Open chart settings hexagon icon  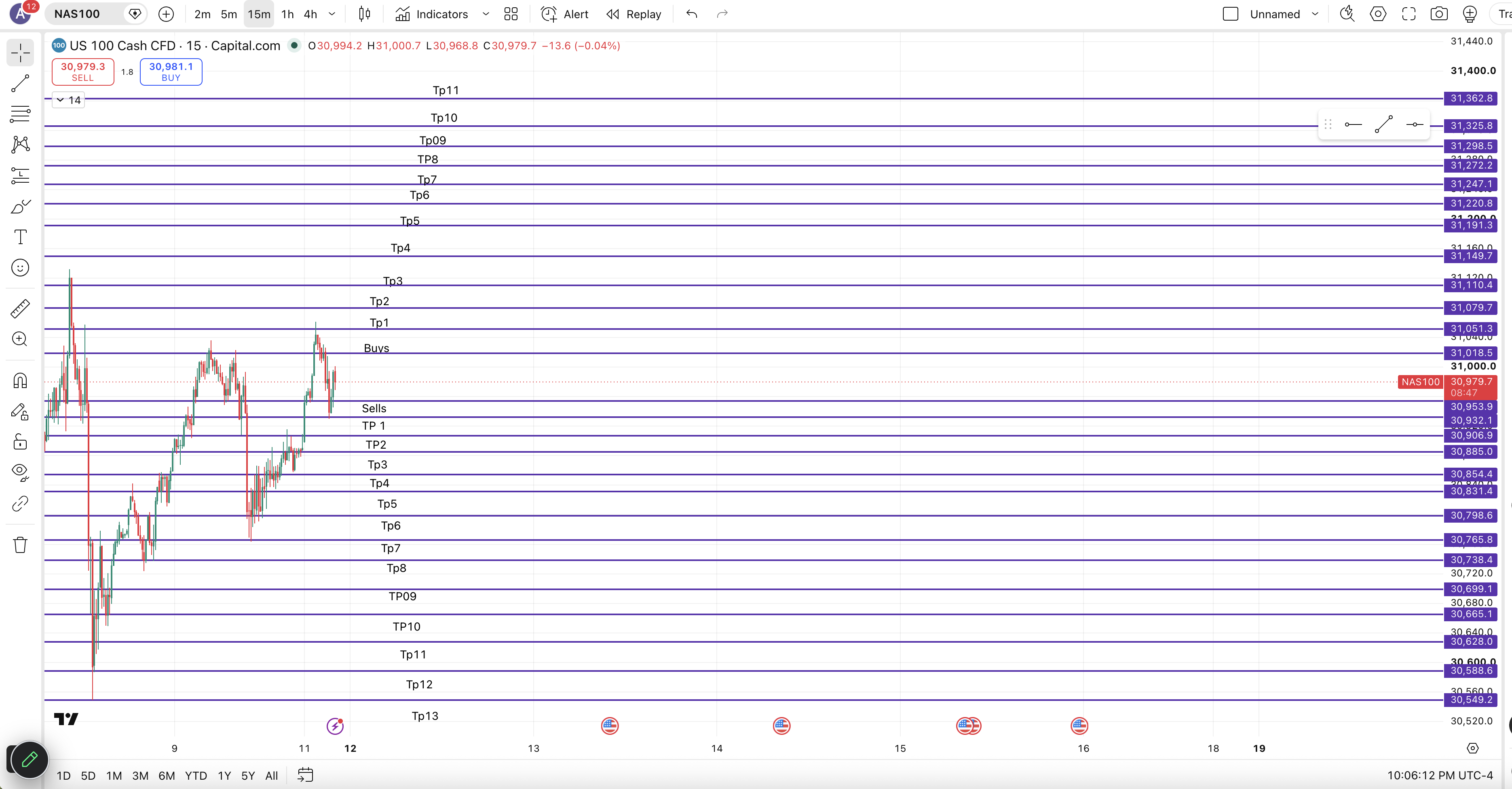[1378, 14]
